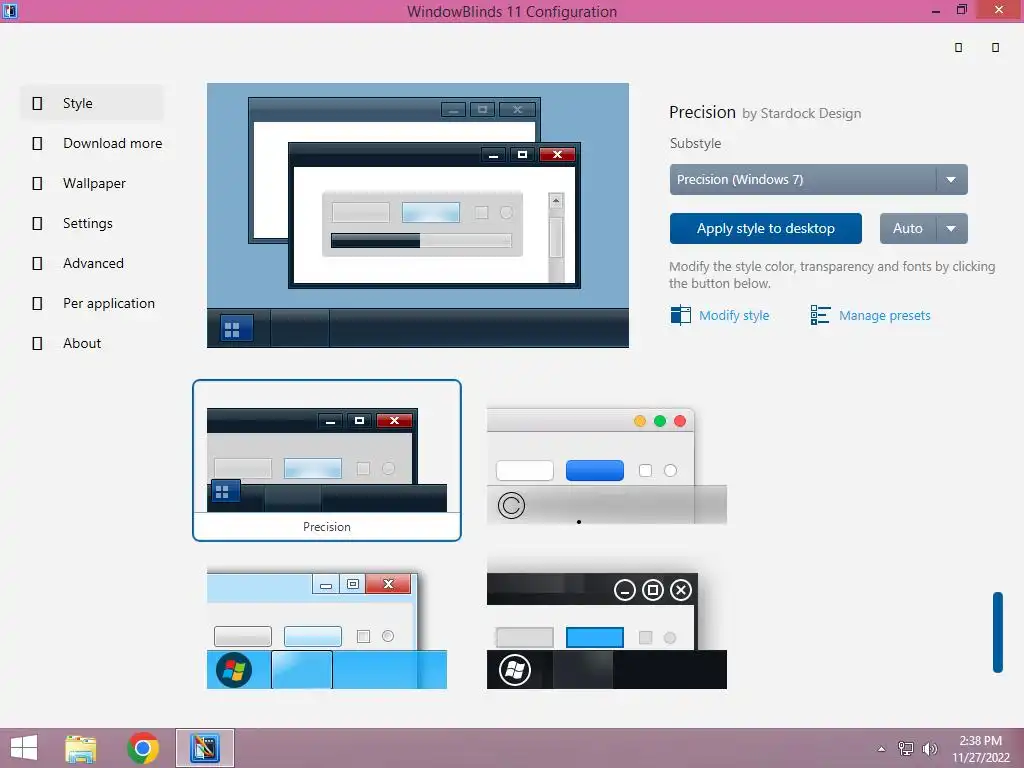The image size is (1024, 768).
Task: Click the icon beside Advanced
Action: 37,263
